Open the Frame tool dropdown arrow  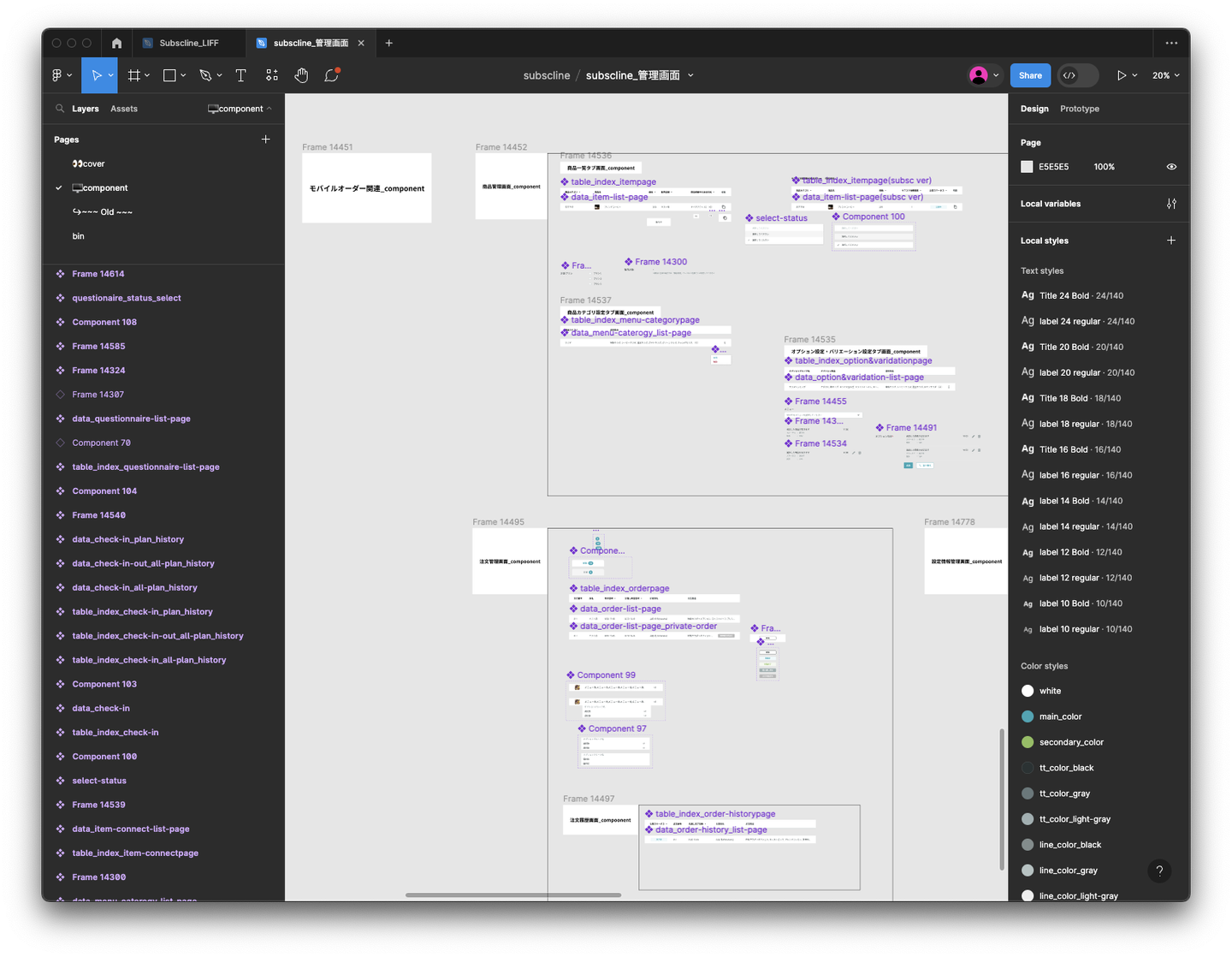[147, 75]
